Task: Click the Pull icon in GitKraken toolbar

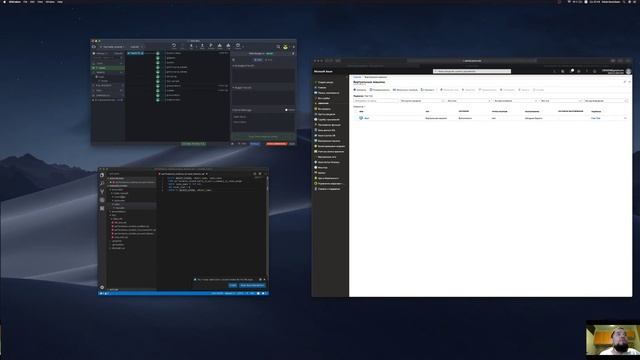Action: tap(191, 45)
